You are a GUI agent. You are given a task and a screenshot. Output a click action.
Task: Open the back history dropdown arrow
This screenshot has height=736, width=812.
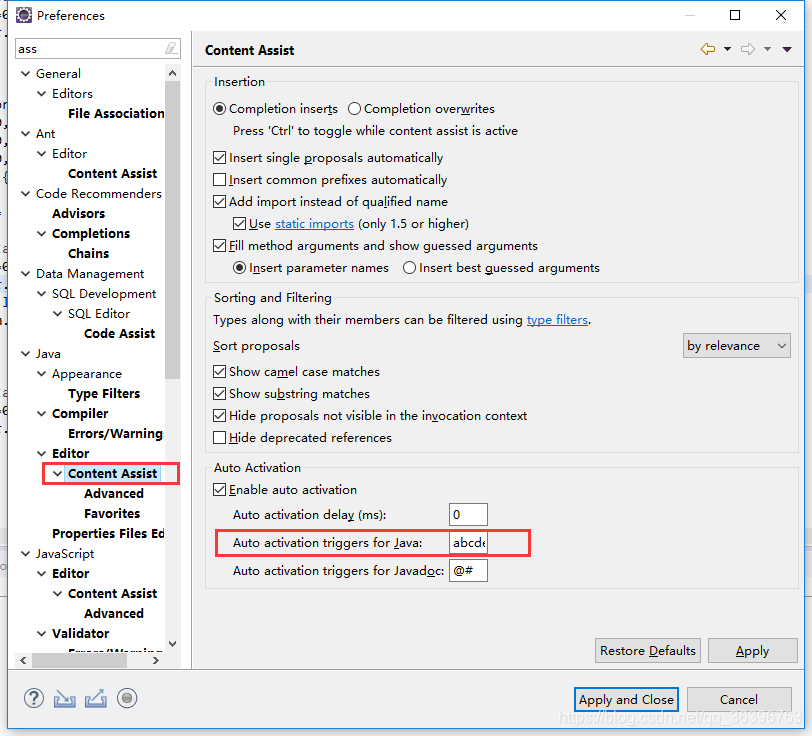727,49
